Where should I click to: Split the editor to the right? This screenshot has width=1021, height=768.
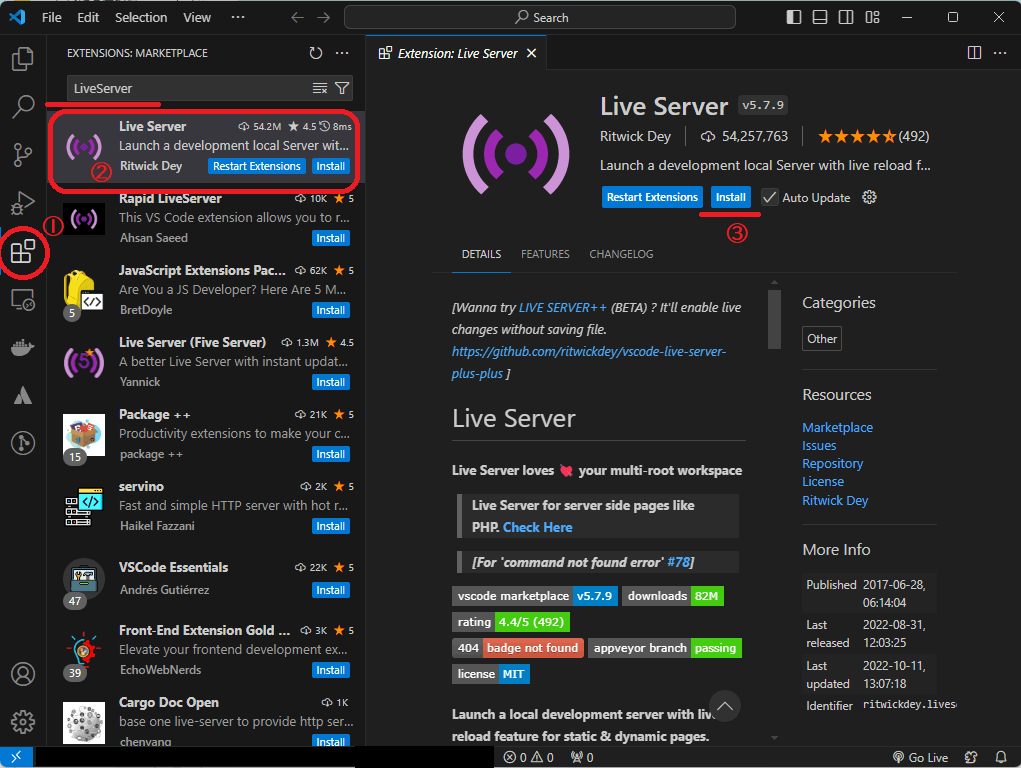coord(974,53)
